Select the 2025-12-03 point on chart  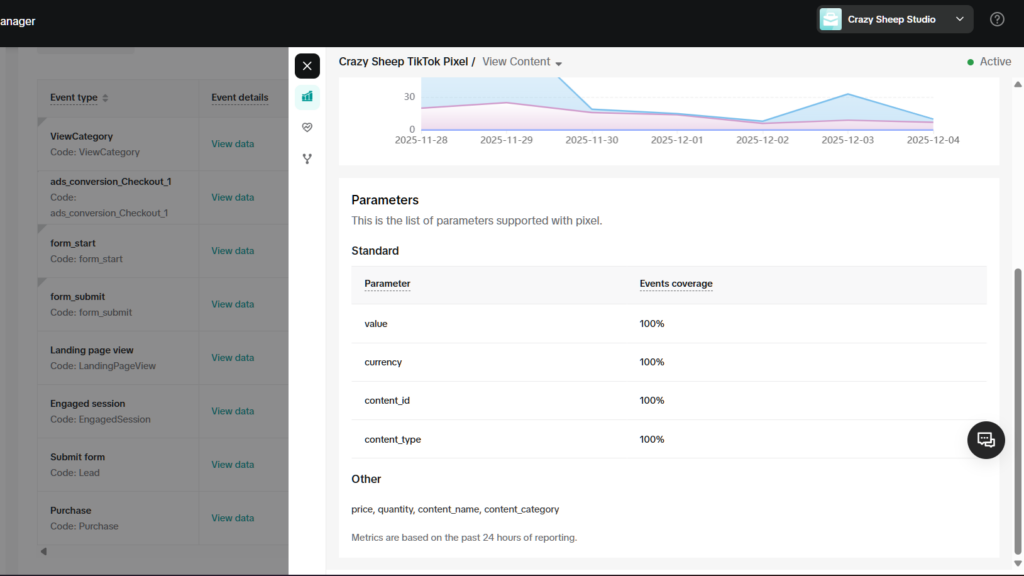(847, 95)
